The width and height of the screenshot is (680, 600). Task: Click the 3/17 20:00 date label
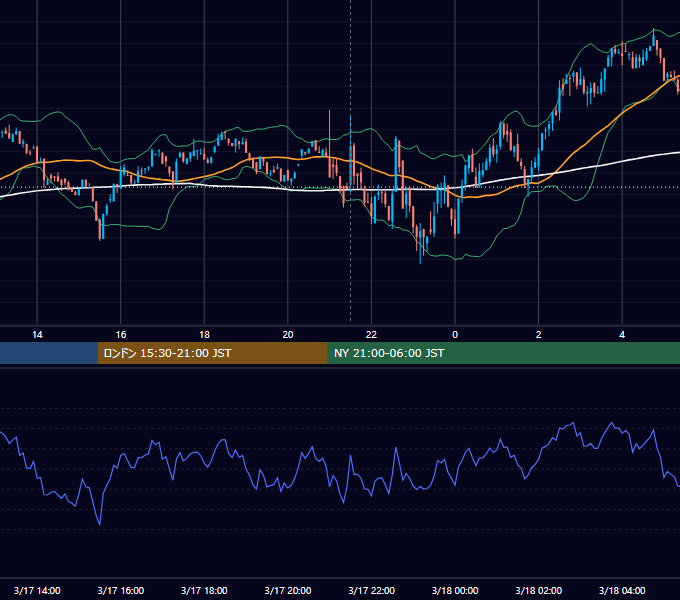(288, 590)
